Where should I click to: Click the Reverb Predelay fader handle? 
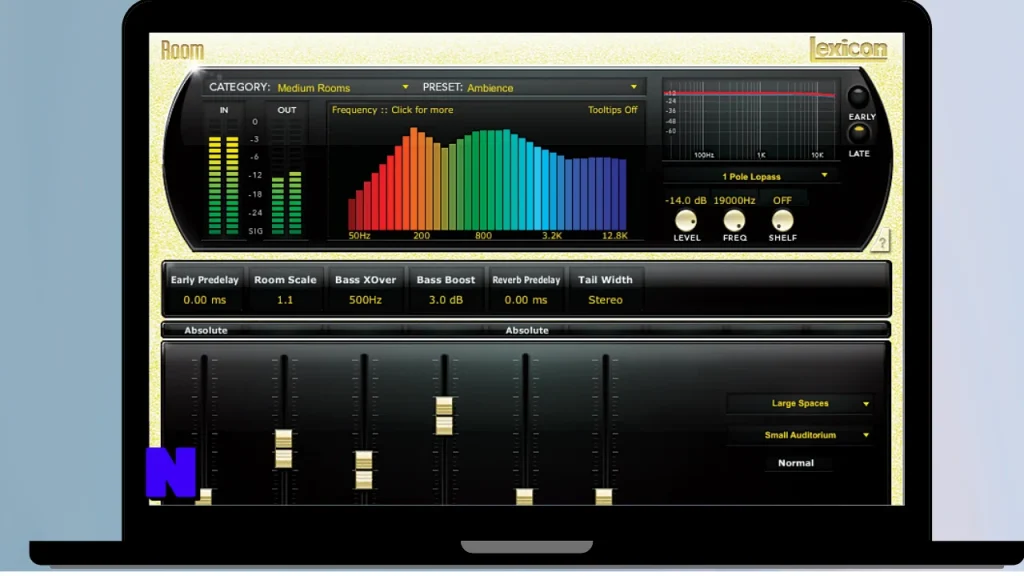point(524,497)
